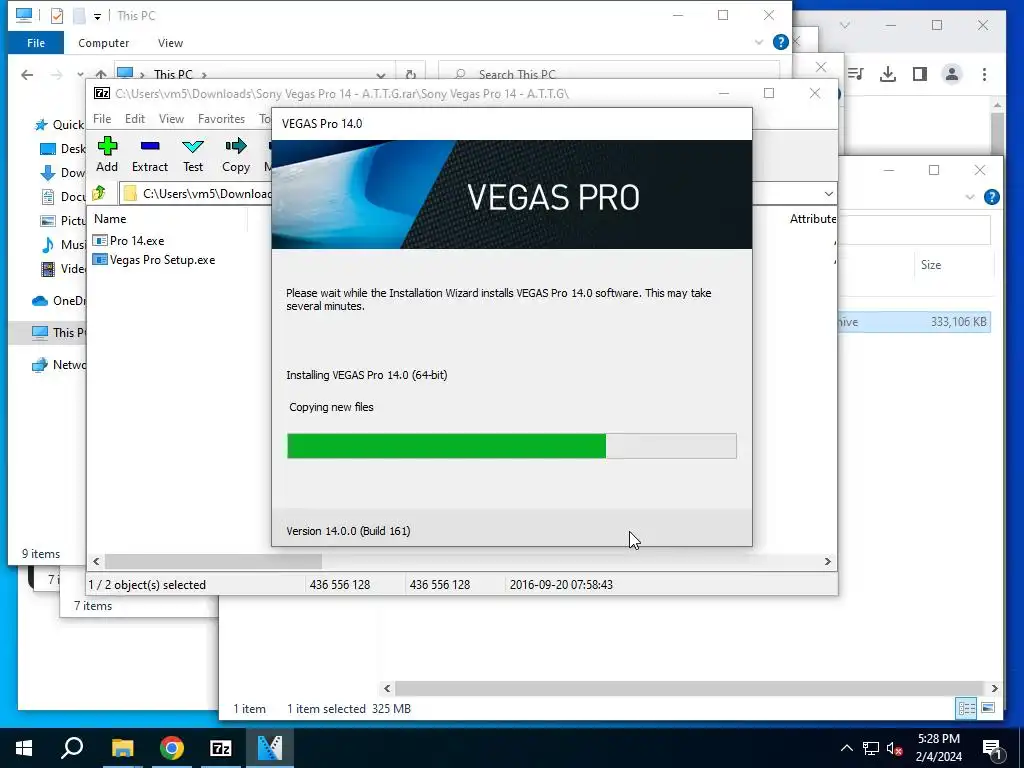The image size is (1024, 768).
Task: Select the 333,106 KB archive row
Action: [914, 322]
